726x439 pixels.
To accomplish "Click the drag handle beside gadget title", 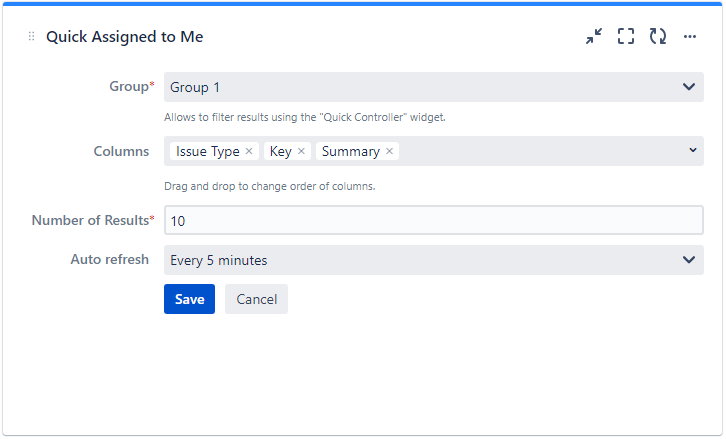I will [x=31, y=36].
